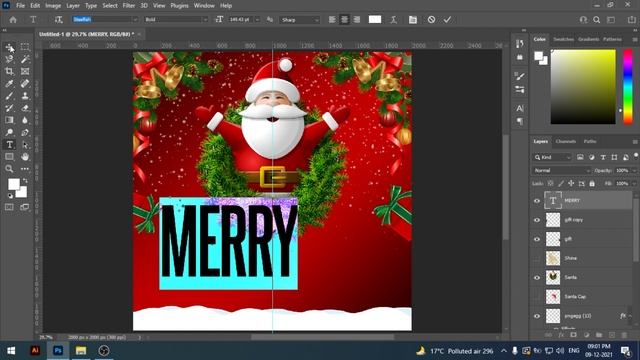Image resolution: width=640 pixels, height=360 pixels.
Task: Select the Clone Stamp tool
Action: 25,96
